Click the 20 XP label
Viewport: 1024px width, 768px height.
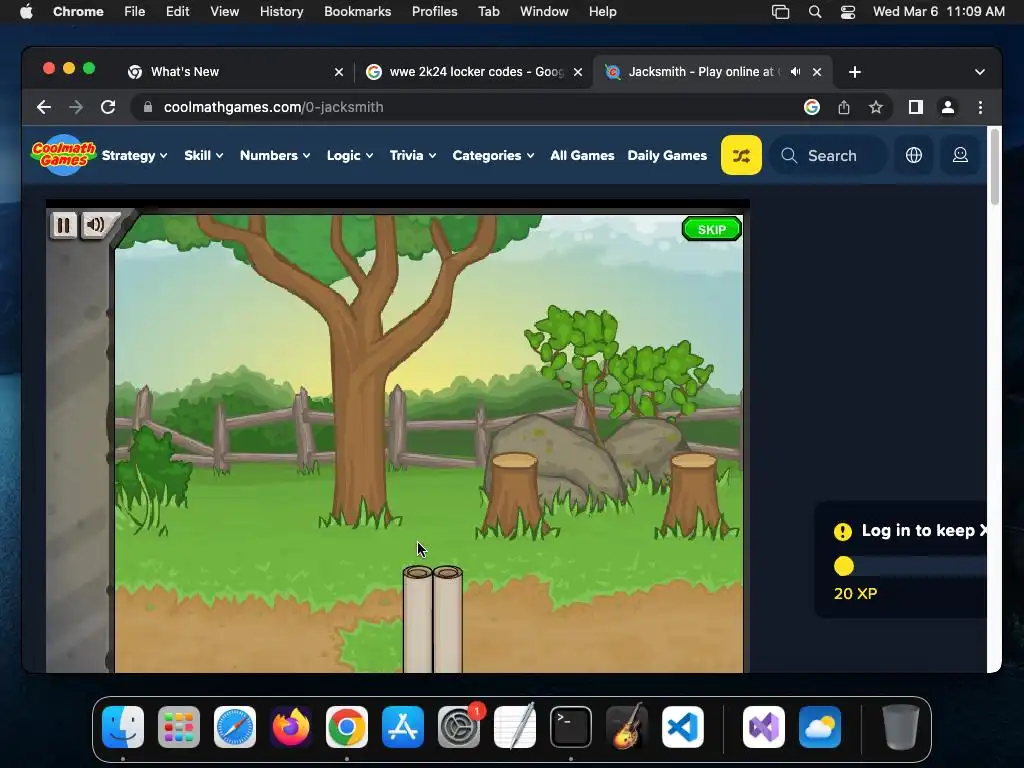pos(855,594)
